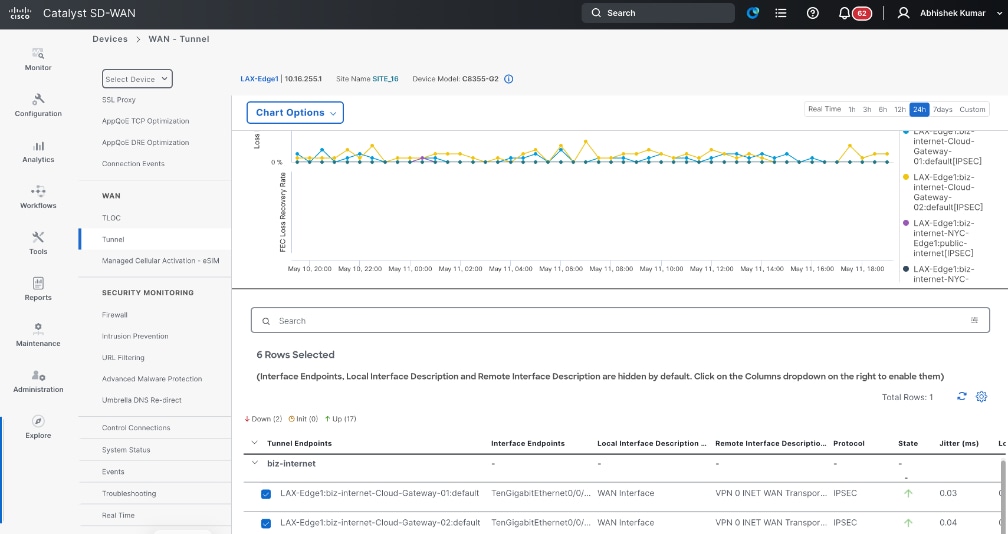Open Reports from the left sidebar
This screenshot has height=534, width=1008.
click(x=38, y=289)
